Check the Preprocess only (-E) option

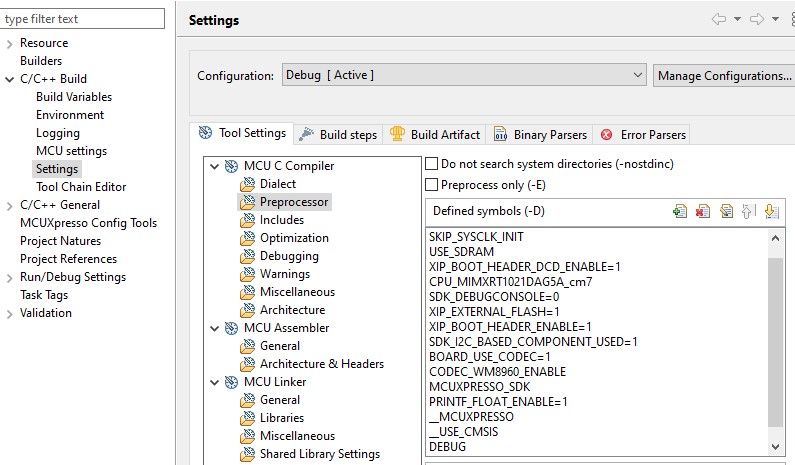pos(432,185)
